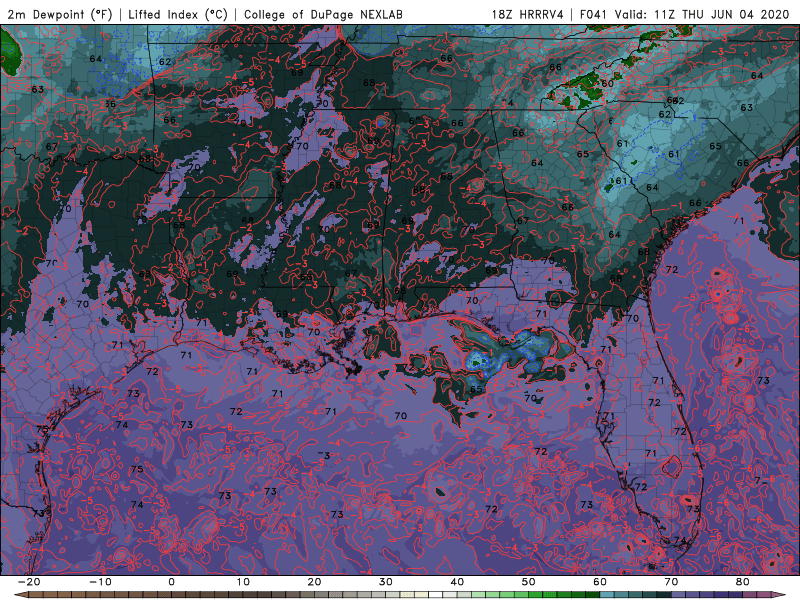This screenshot has width=800, height=600.
Task: Click the '-20' label on the color scale
Action: (29, 582)
